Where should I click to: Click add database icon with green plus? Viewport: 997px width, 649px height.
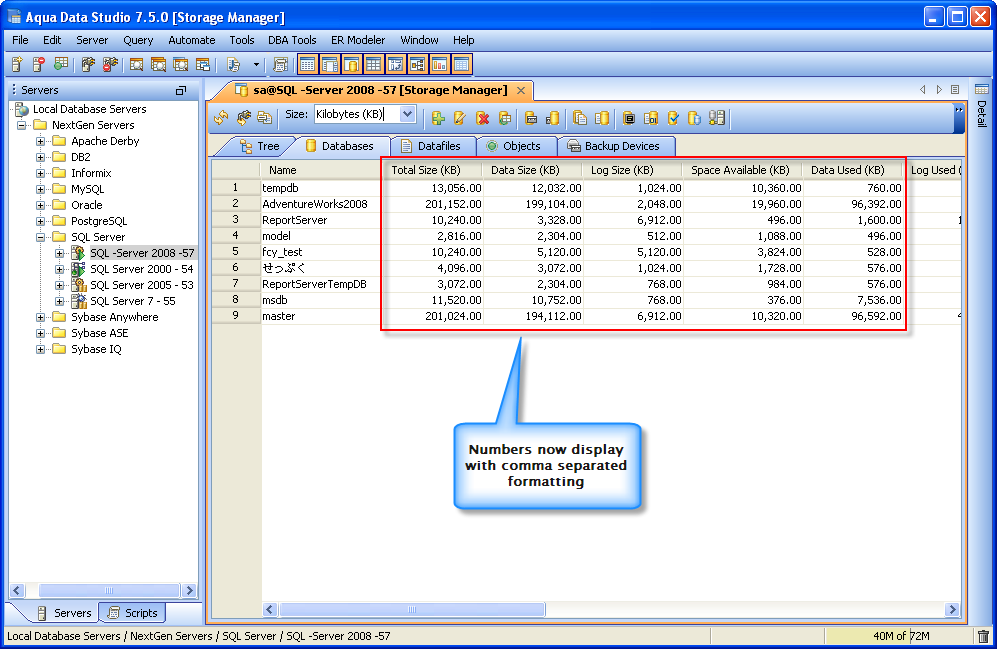(x=437, y=118)
